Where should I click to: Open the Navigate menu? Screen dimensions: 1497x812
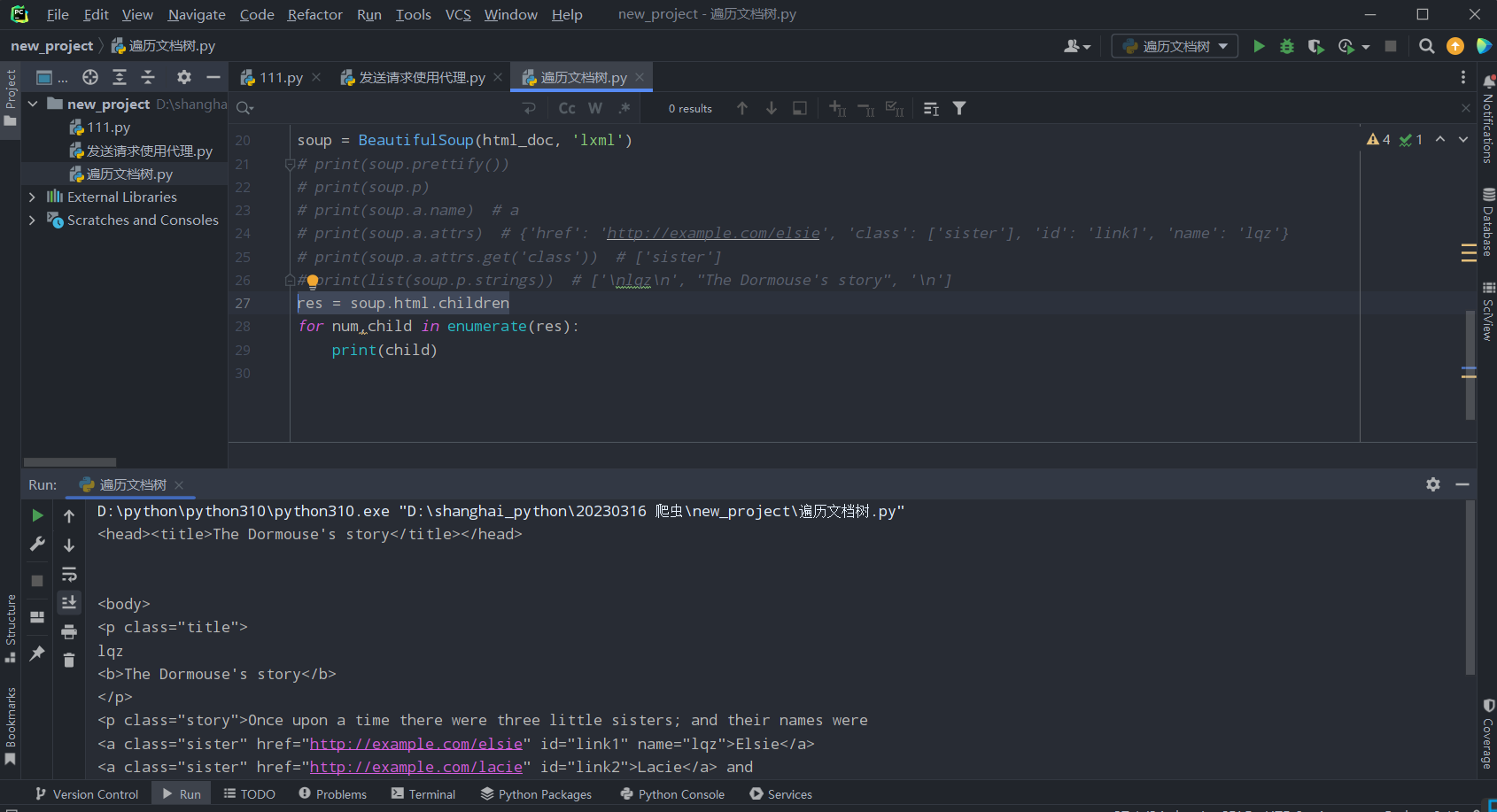pos(197,14)
